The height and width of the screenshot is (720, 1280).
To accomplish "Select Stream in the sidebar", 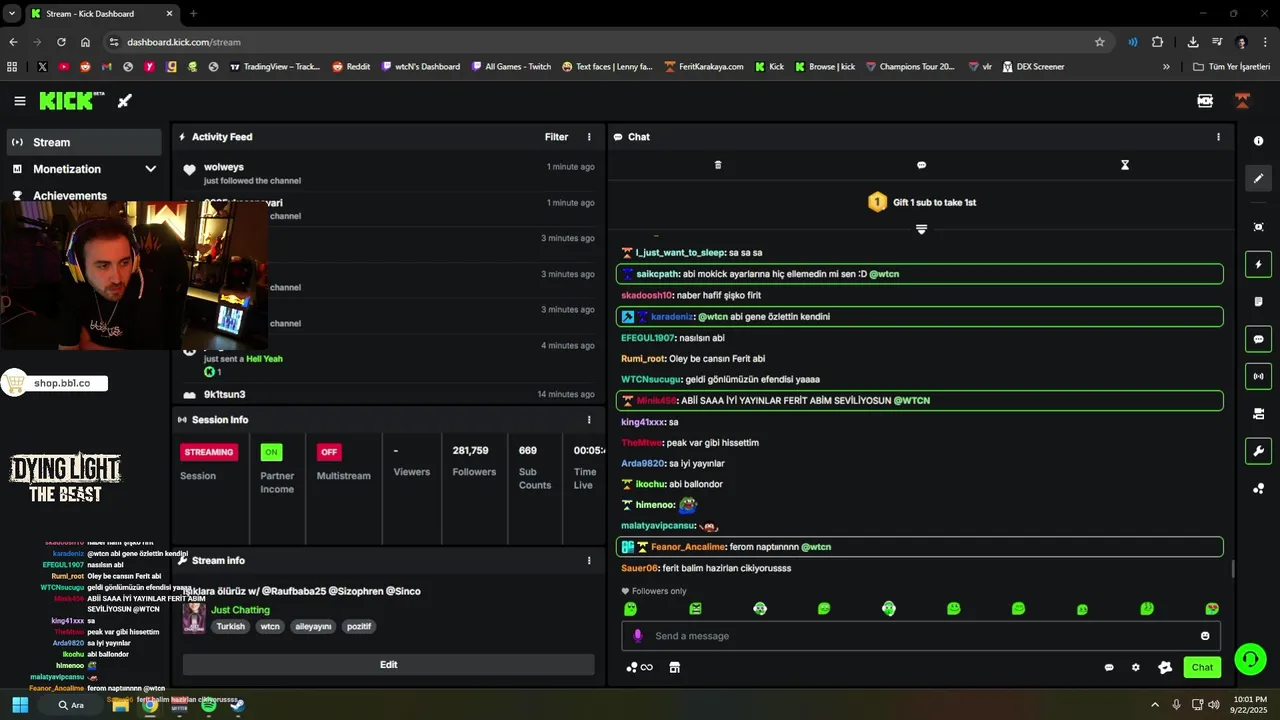I will 84,142.
